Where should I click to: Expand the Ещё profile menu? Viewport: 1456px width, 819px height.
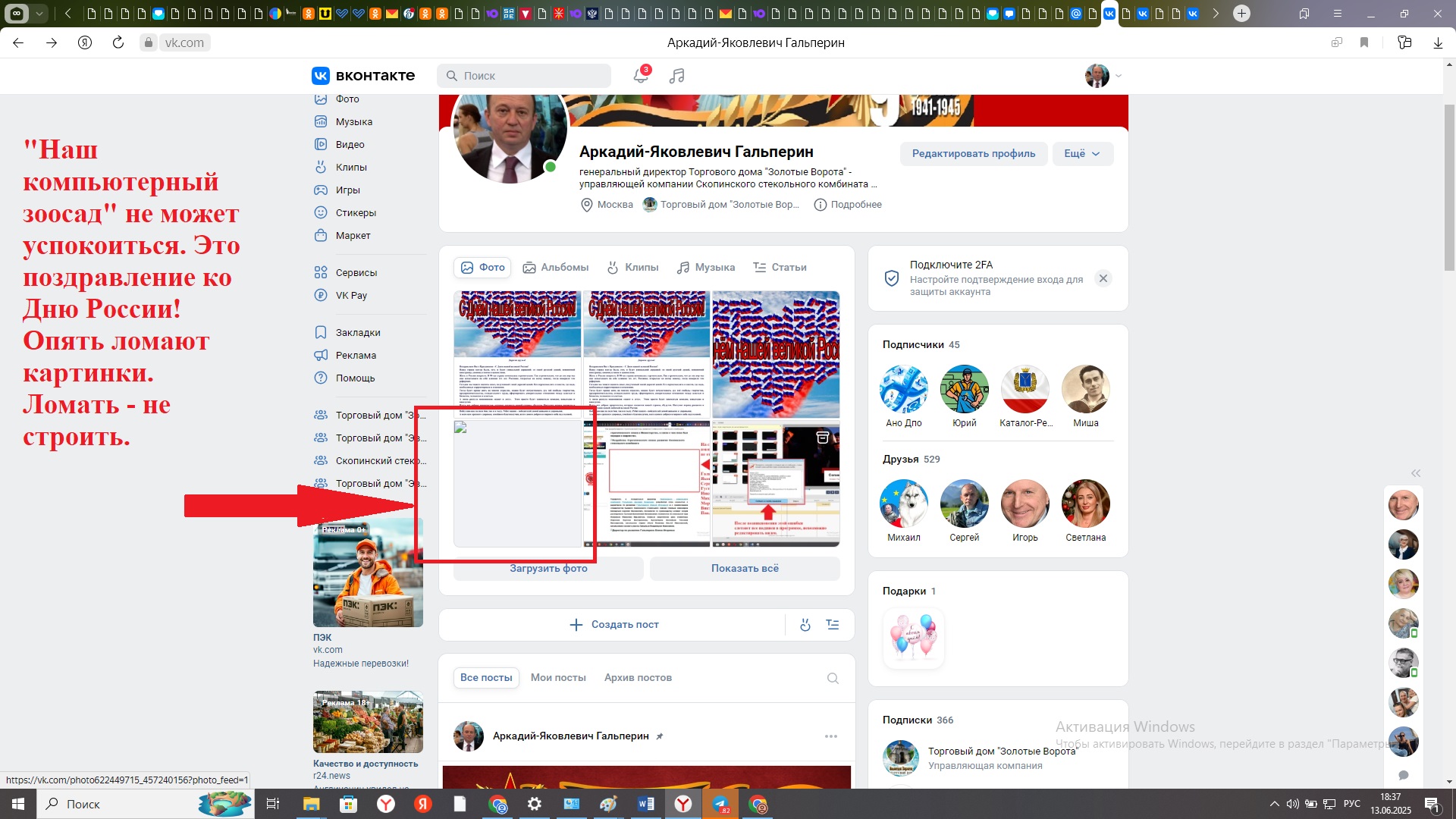1082,153
